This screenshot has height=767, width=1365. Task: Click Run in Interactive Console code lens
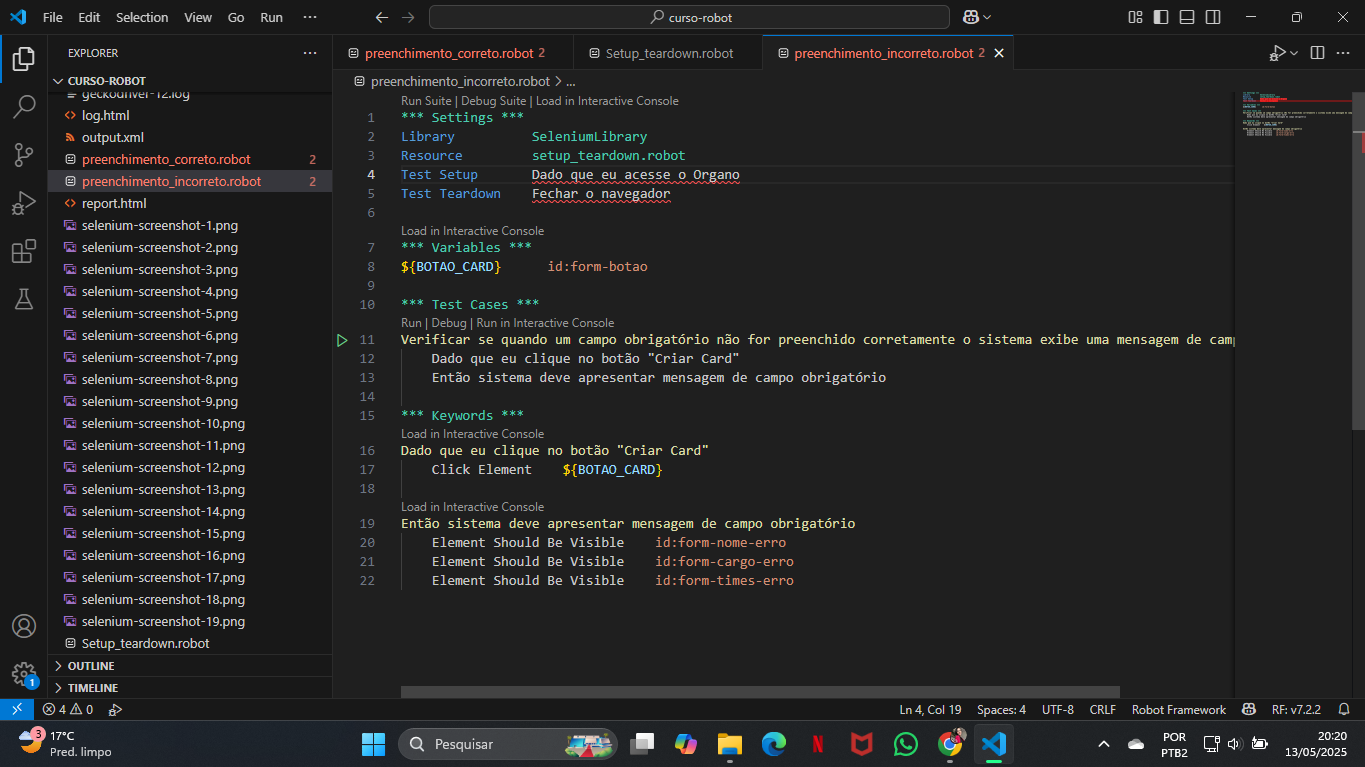545,323
